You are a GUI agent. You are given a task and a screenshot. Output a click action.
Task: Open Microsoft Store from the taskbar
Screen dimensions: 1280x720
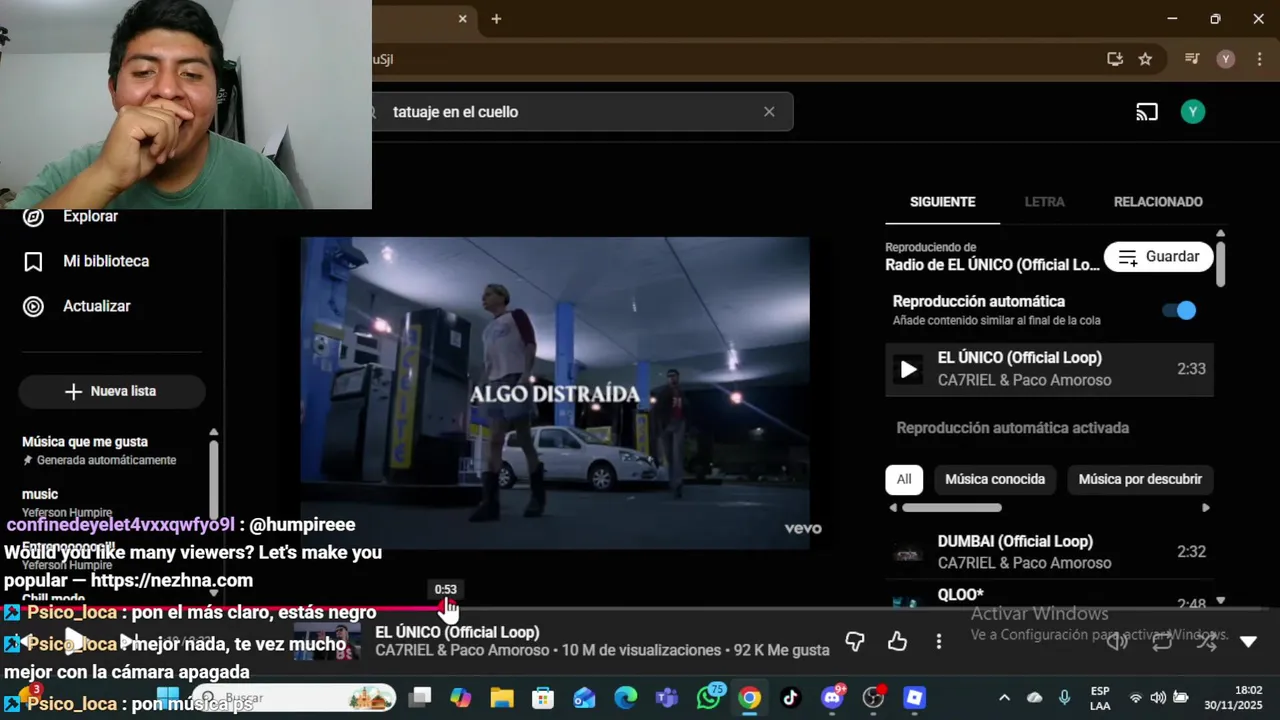pyautogui.click(x=543, y=698)
